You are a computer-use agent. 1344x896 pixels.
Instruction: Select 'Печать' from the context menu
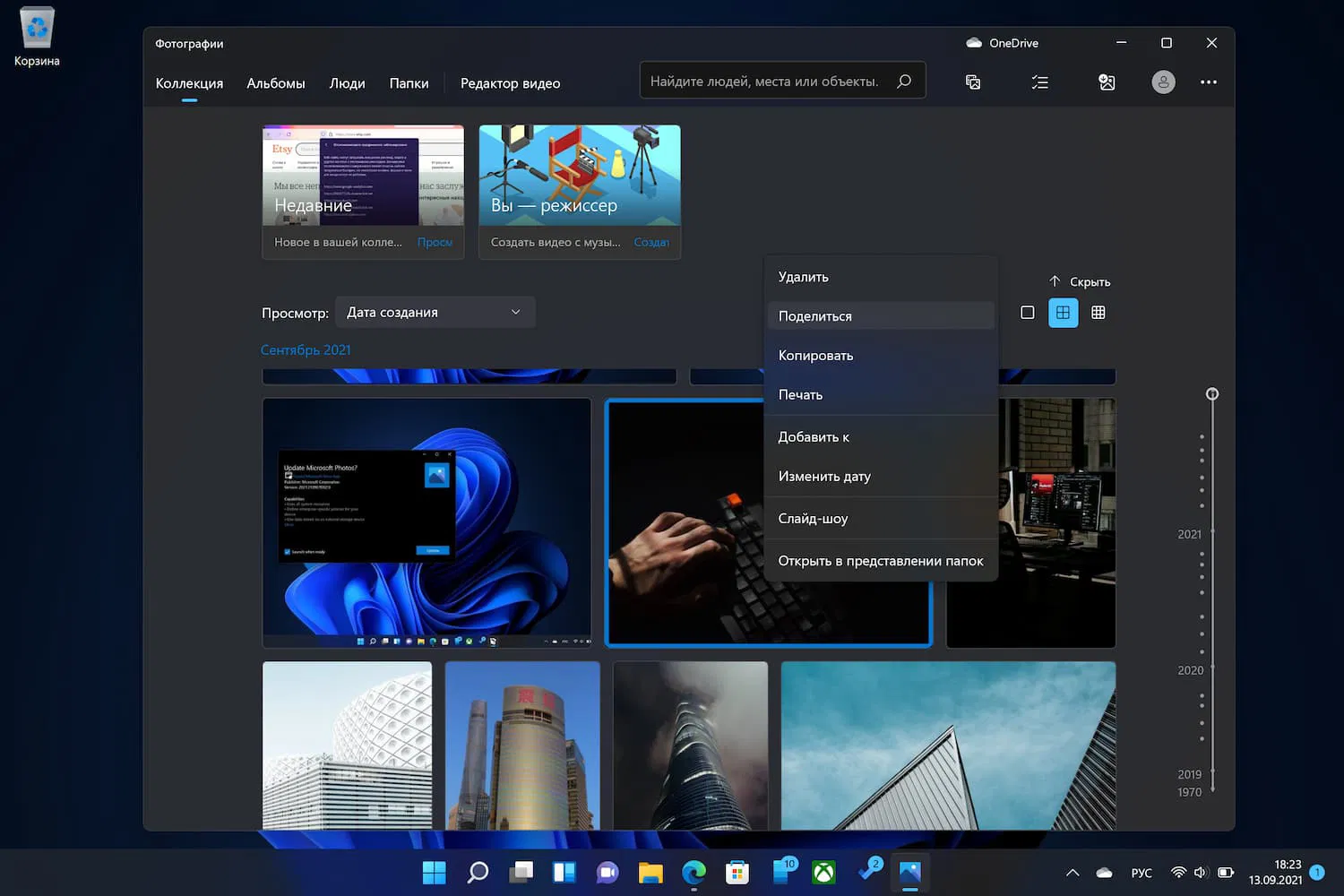(881, 394)
